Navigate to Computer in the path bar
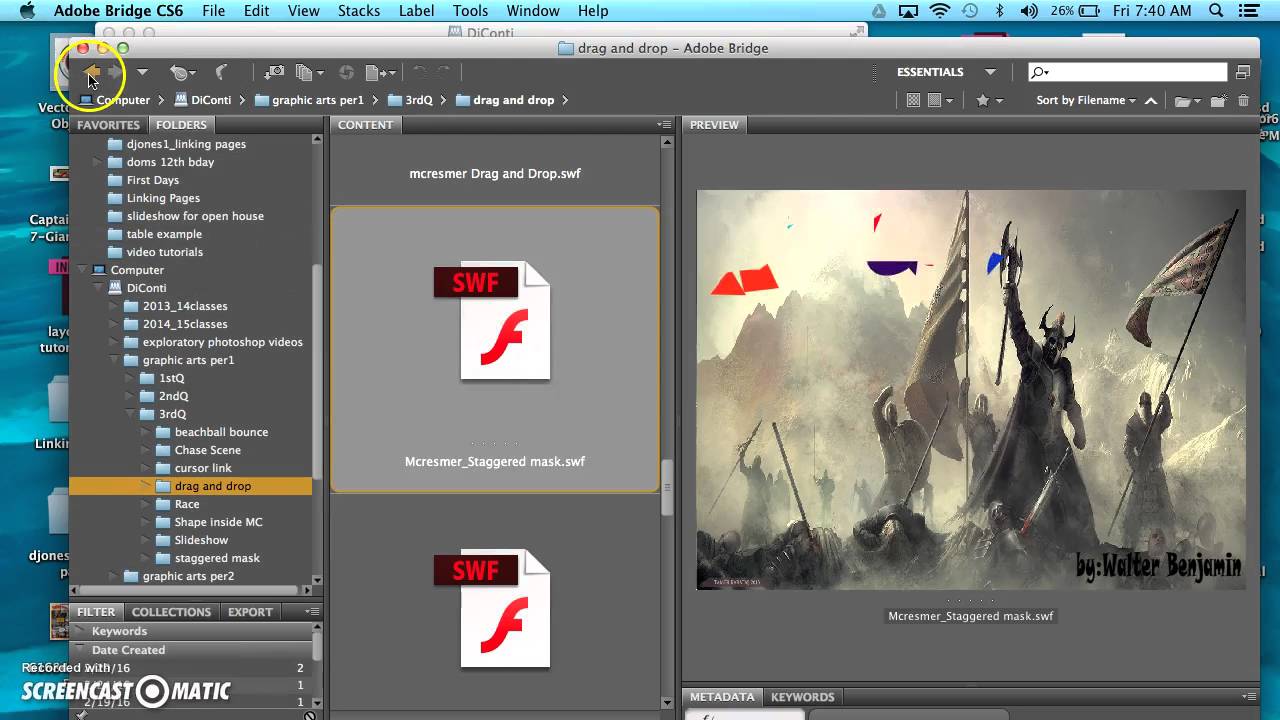The width and height of the screenshot is (1280, 720). [x=115, y=100]
